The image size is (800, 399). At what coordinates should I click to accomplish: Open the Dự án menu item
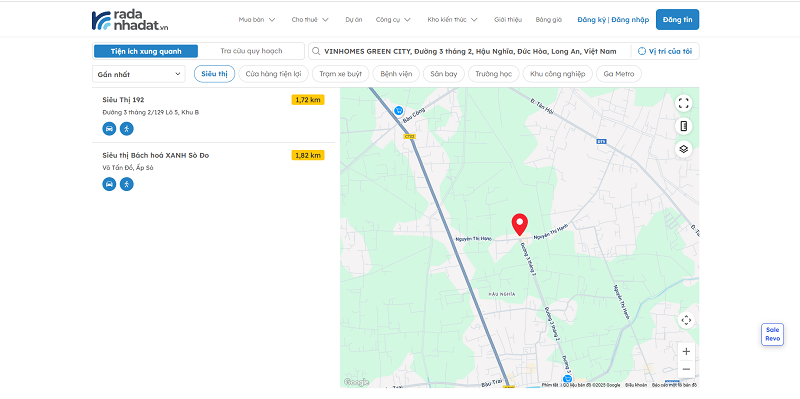pos(354,20)
